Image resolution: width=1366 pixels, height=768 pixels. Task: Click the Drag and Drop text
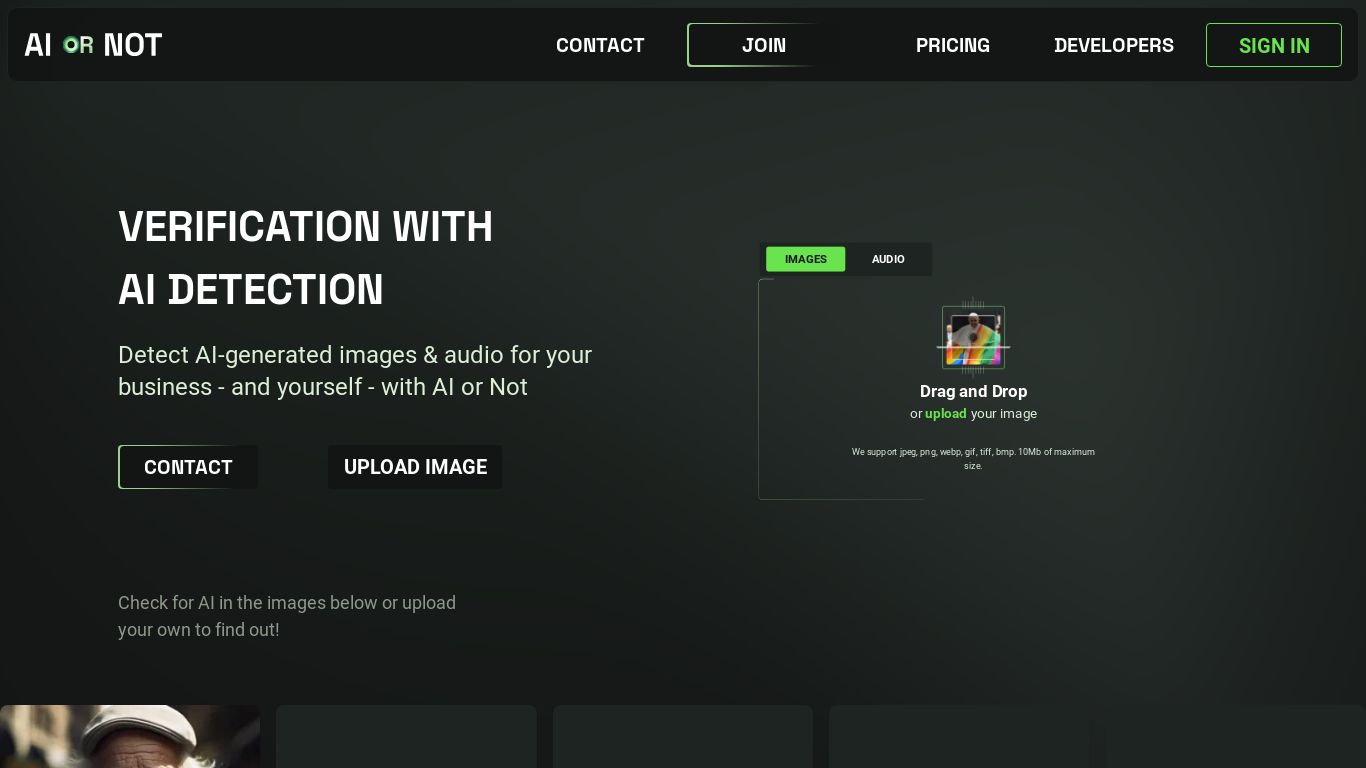(x=973, y=391)
